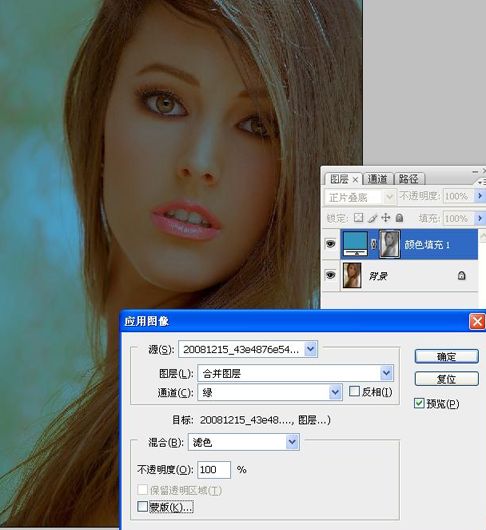486x530 pixels.
Task: Click the padlock icon on 背景 layer
Action: coord(461,275)
